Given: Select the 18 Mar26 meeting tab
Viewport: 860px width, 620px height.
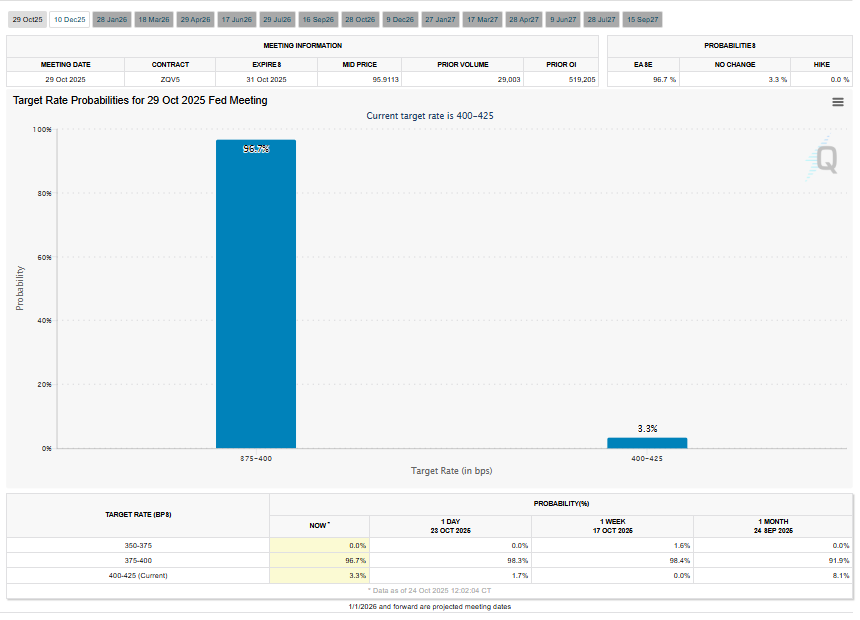Looking at the screenshot, I should coord(153,19).
